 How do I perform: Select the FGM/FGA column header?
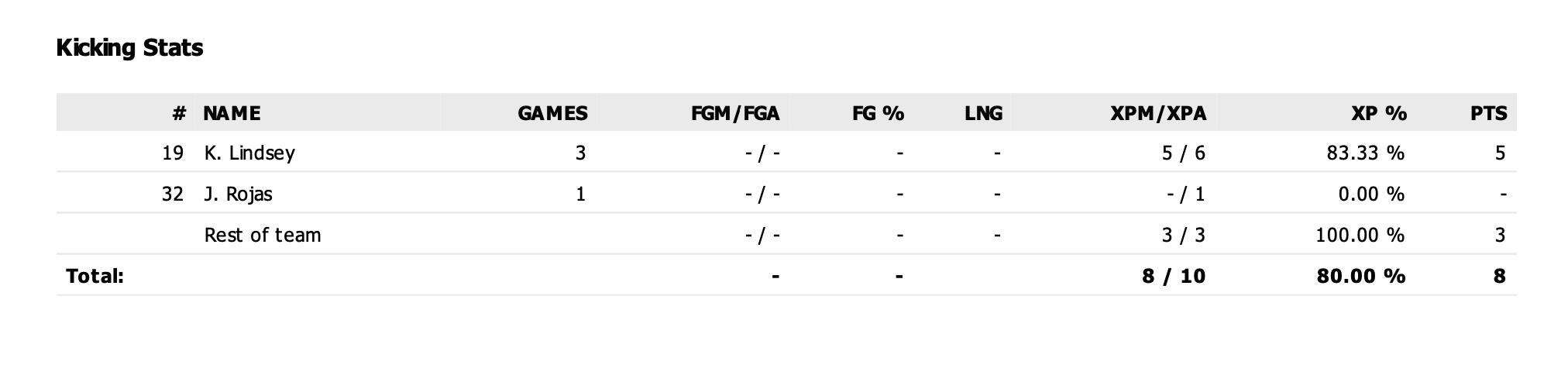tap(735, 114)
